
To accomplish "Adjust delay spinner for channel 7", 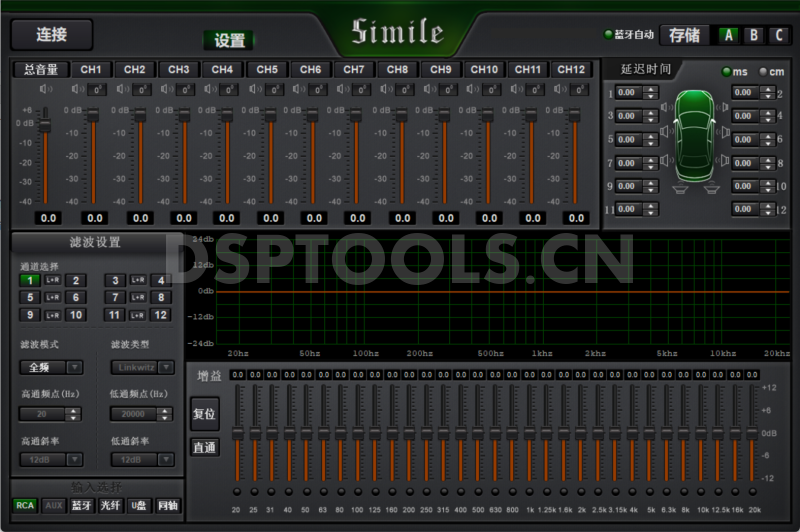I will tap(651, 163).
